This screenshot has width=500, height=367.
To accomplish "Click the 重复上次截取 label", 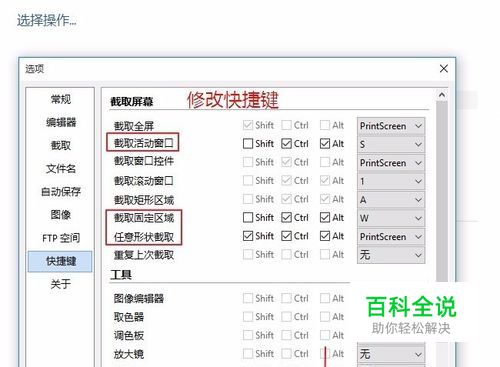I will (144, 255).
